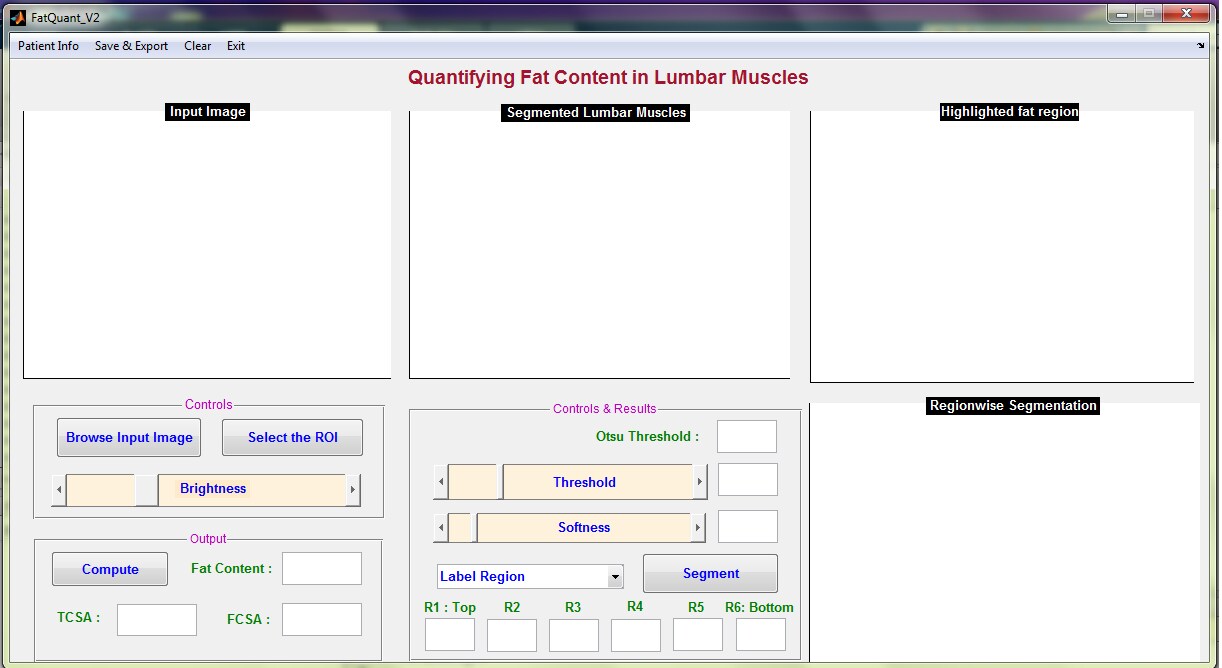Viewport: 1222px width, 668px height.
Task: Open the Save & Export menu
Action: click(x=131, y=46)
